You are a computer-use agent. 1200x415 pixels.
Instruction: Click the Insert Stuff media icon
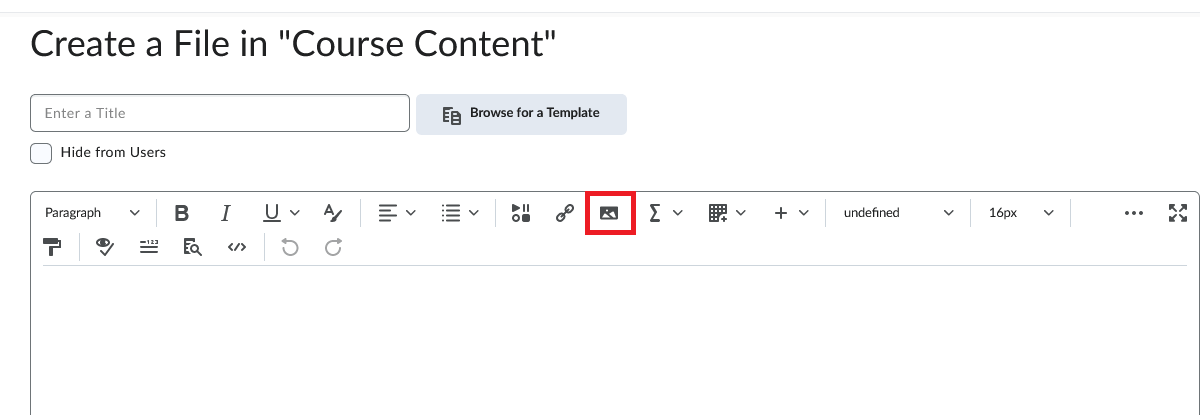pos(521,213)
